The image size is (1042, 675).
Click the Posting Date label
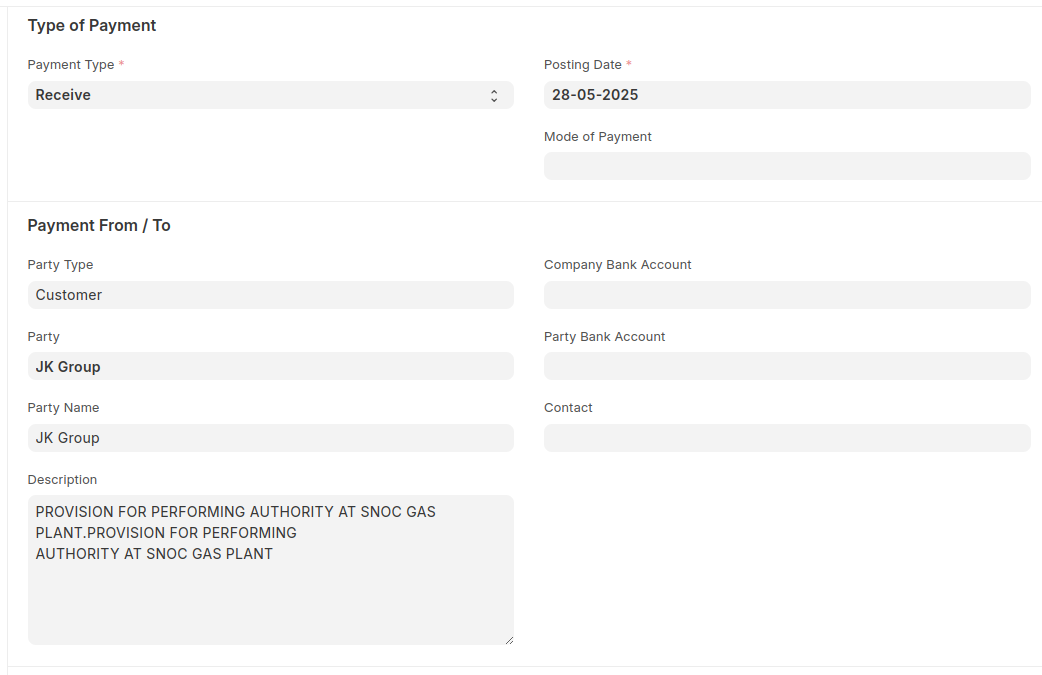(583, 65)
